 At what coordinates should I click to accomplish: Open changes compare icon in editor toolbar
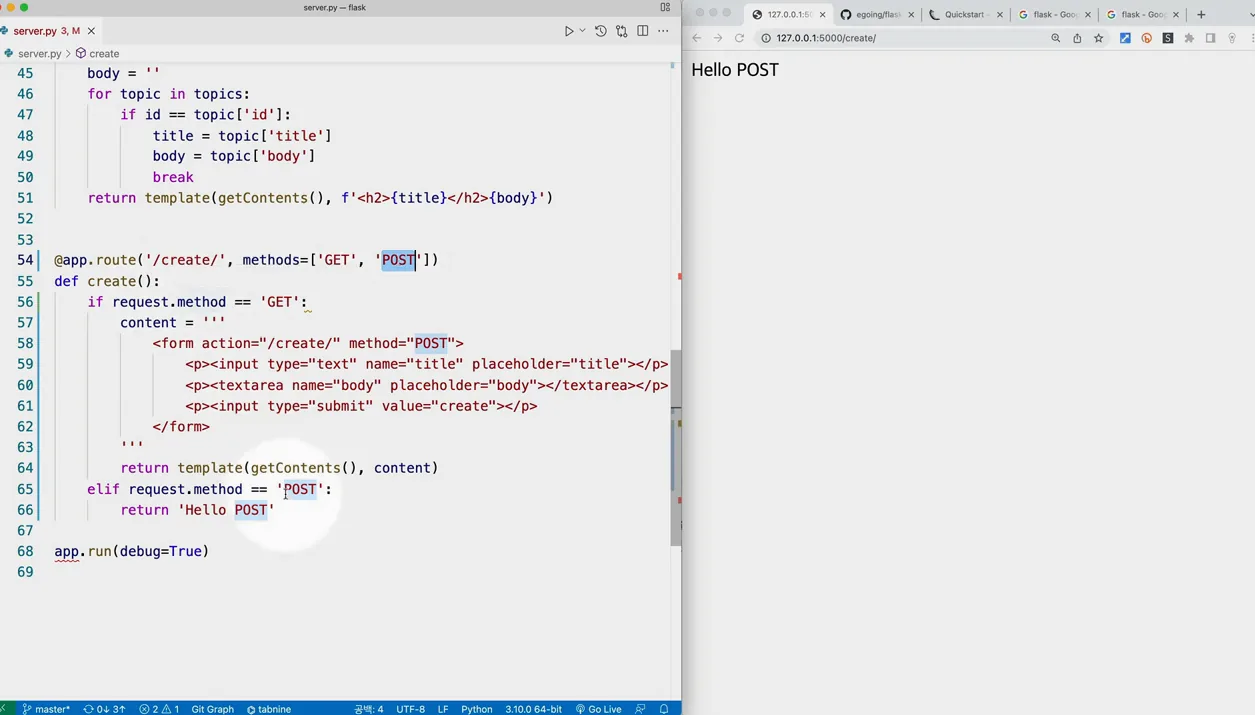pyautogui.click(x=621, y=31)
